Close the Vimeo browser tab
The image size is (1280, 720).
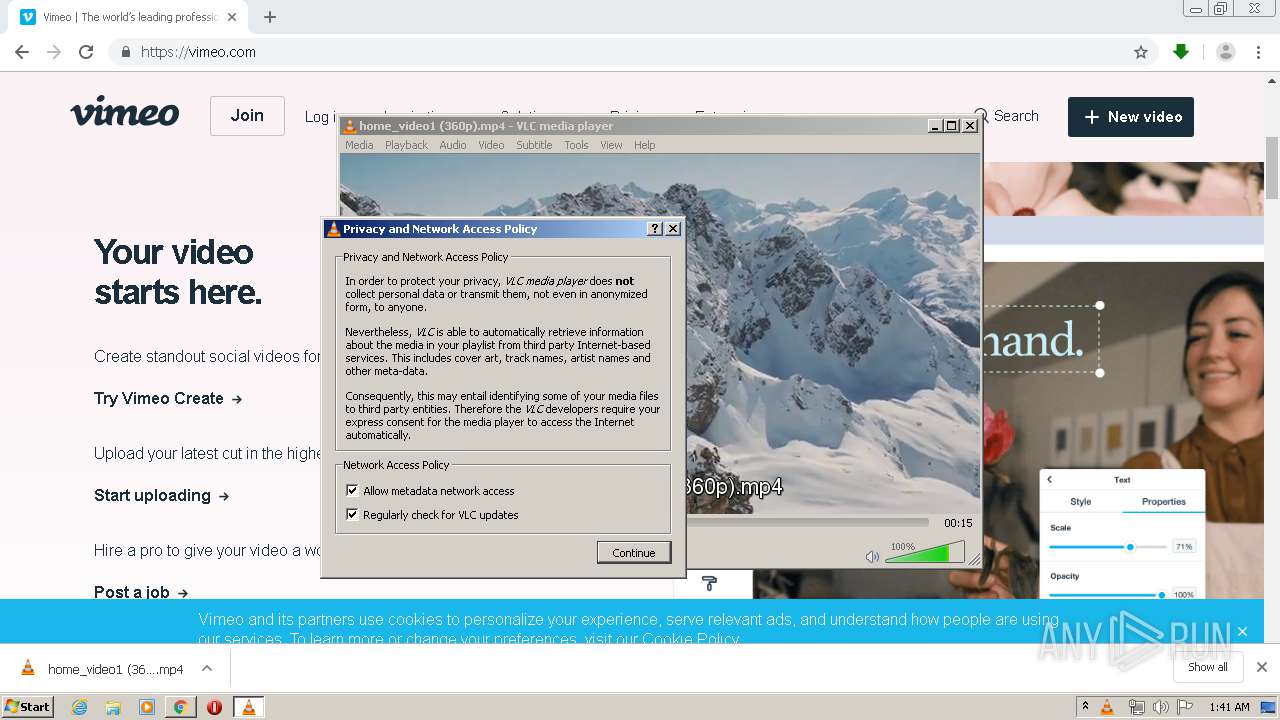232,17
